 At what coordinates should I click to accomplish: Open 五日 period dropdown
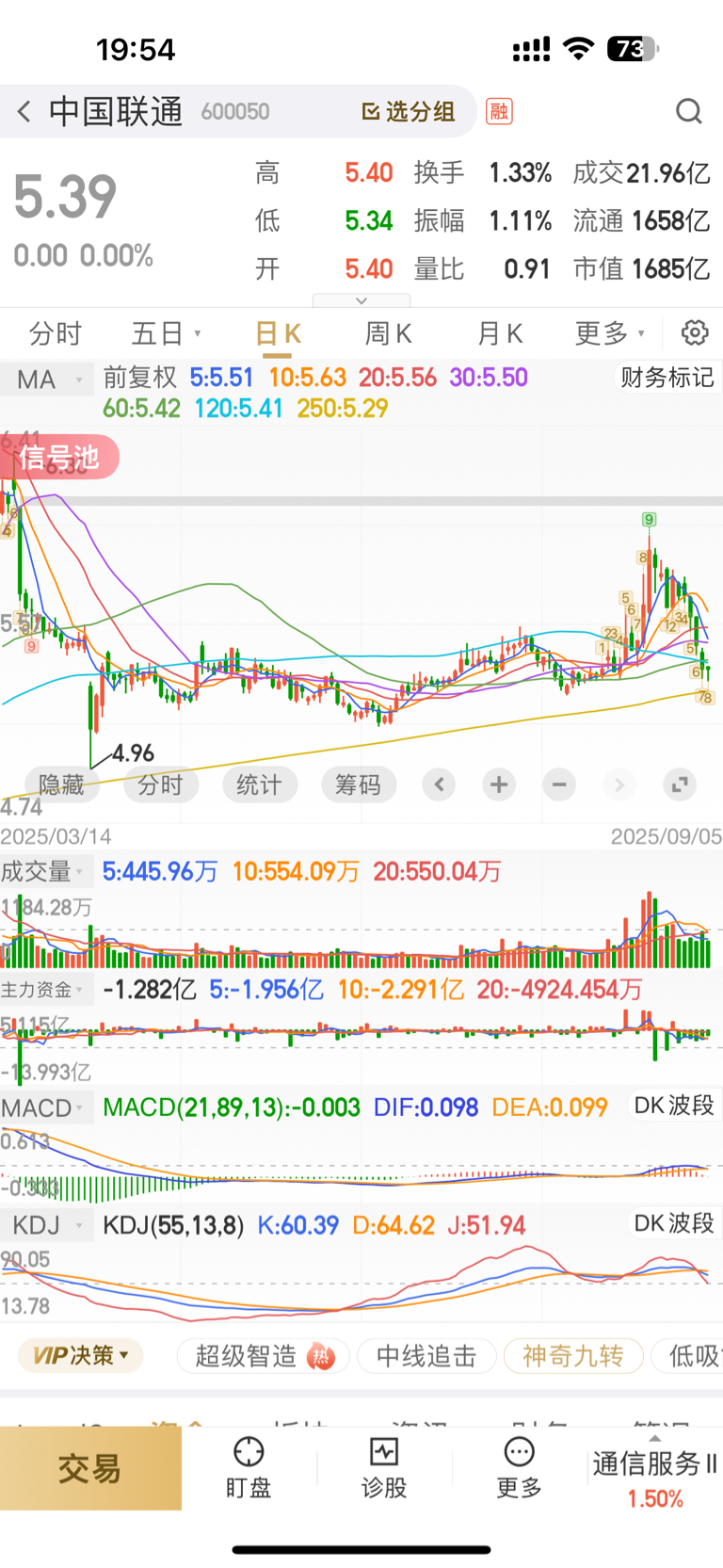point(166,333)
